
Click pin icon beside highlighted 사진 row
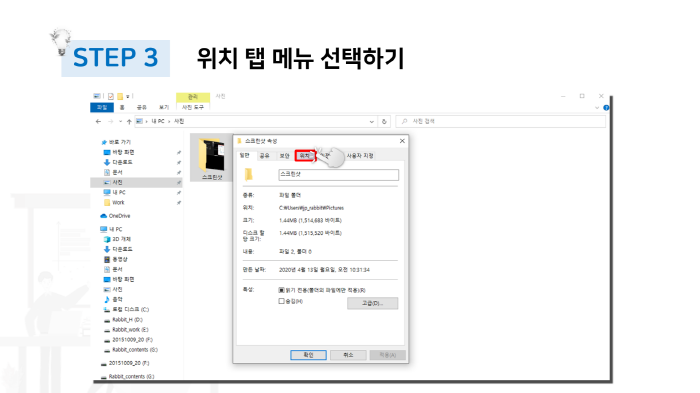click(179, 183)
